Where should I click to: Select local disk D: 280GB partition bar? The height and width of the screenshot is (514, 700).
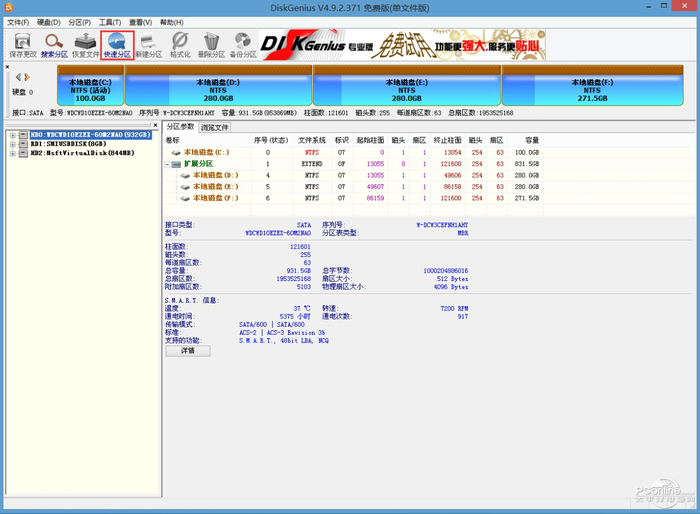click(x=218, y=86)
